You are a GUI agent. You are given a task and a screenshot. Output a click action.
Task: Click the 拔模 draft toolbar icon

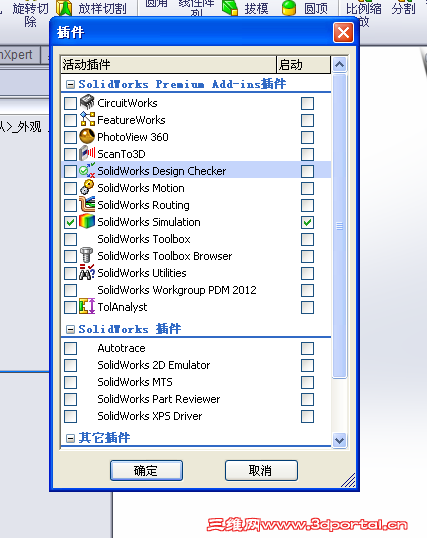point(230,8)
